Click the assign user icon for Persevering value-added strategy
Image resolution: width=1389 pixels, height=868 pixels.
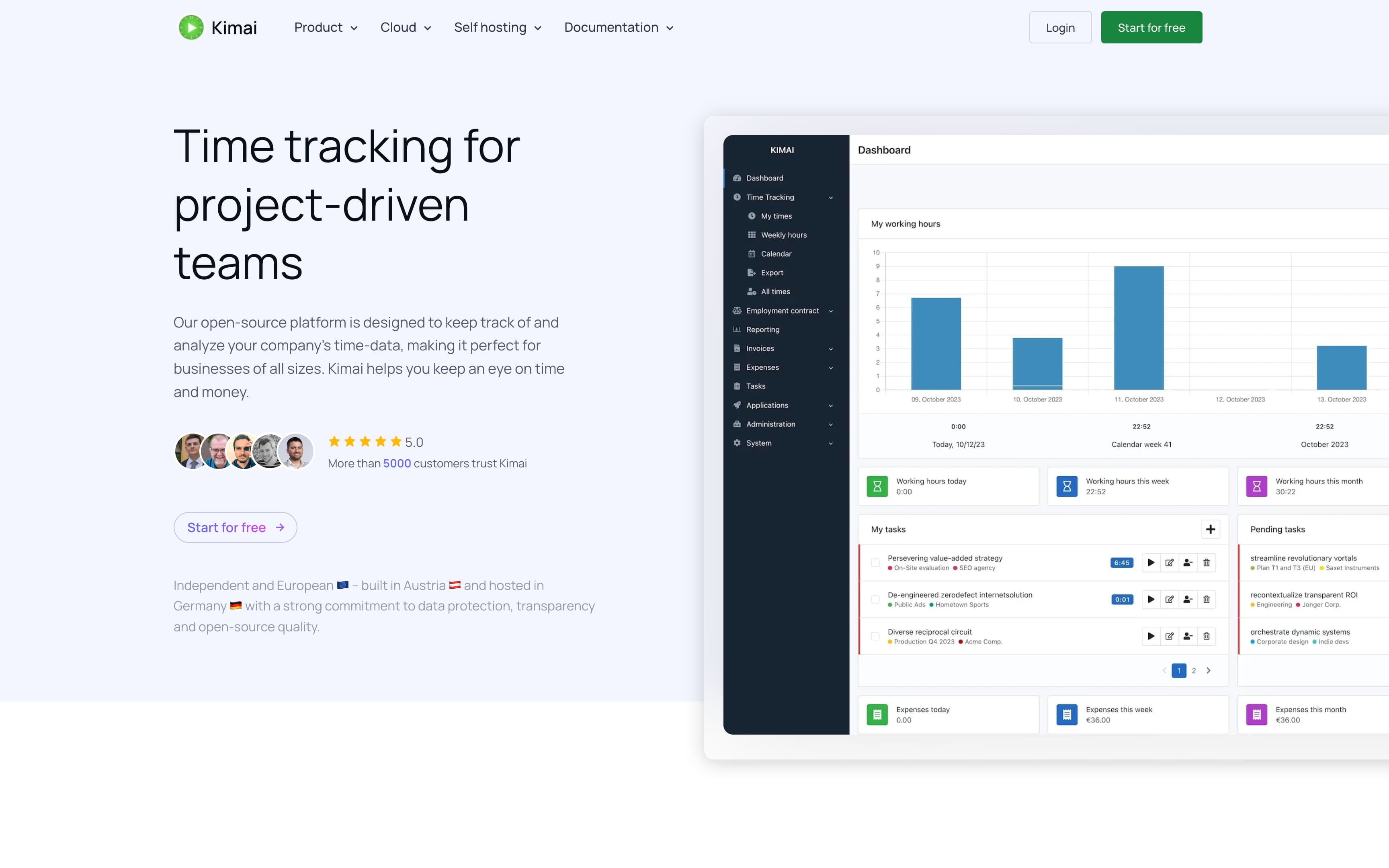[x=1188, y=563]
